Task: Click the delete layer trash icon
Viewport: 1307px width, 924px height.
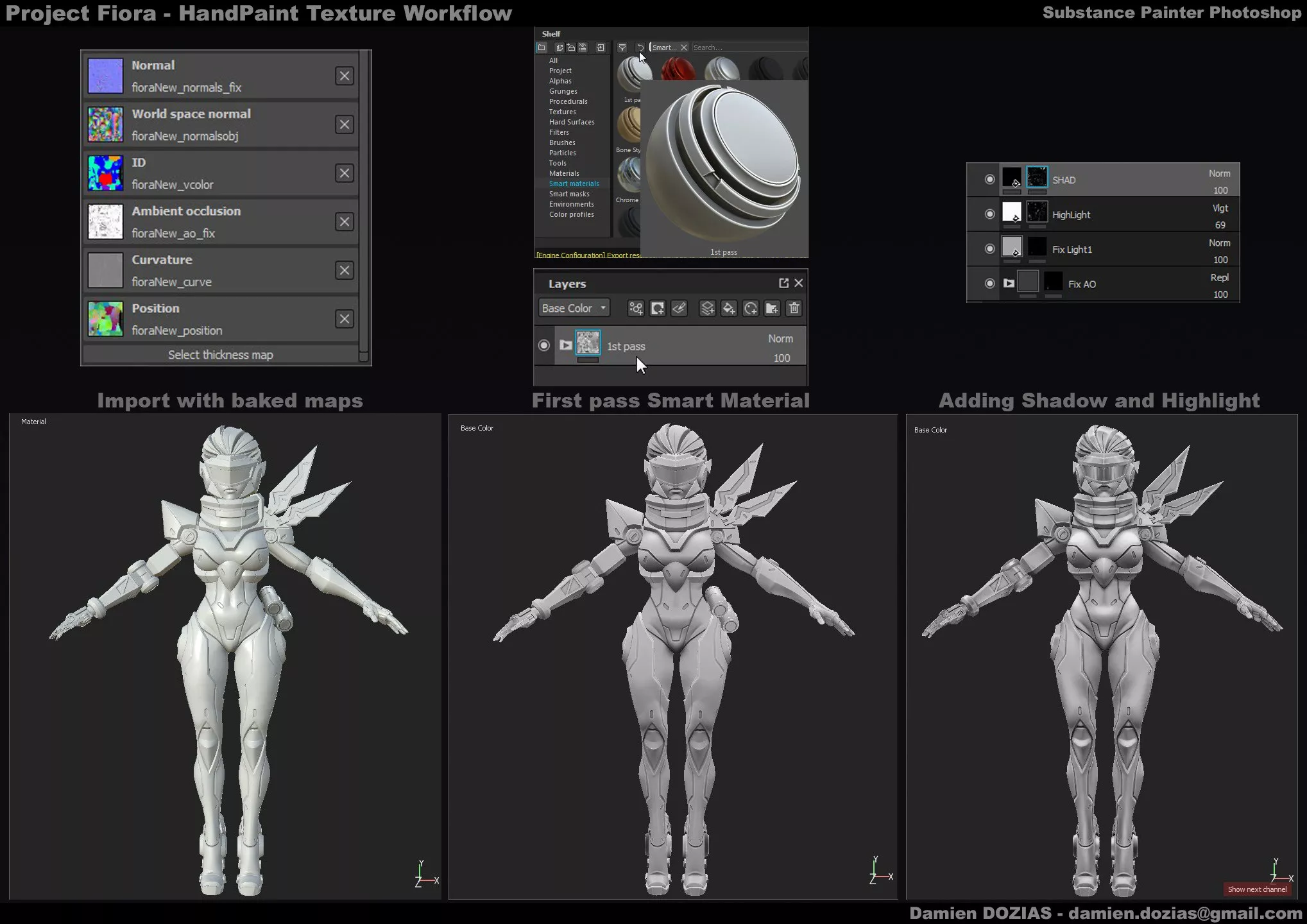Action: [x=794, y=309]
